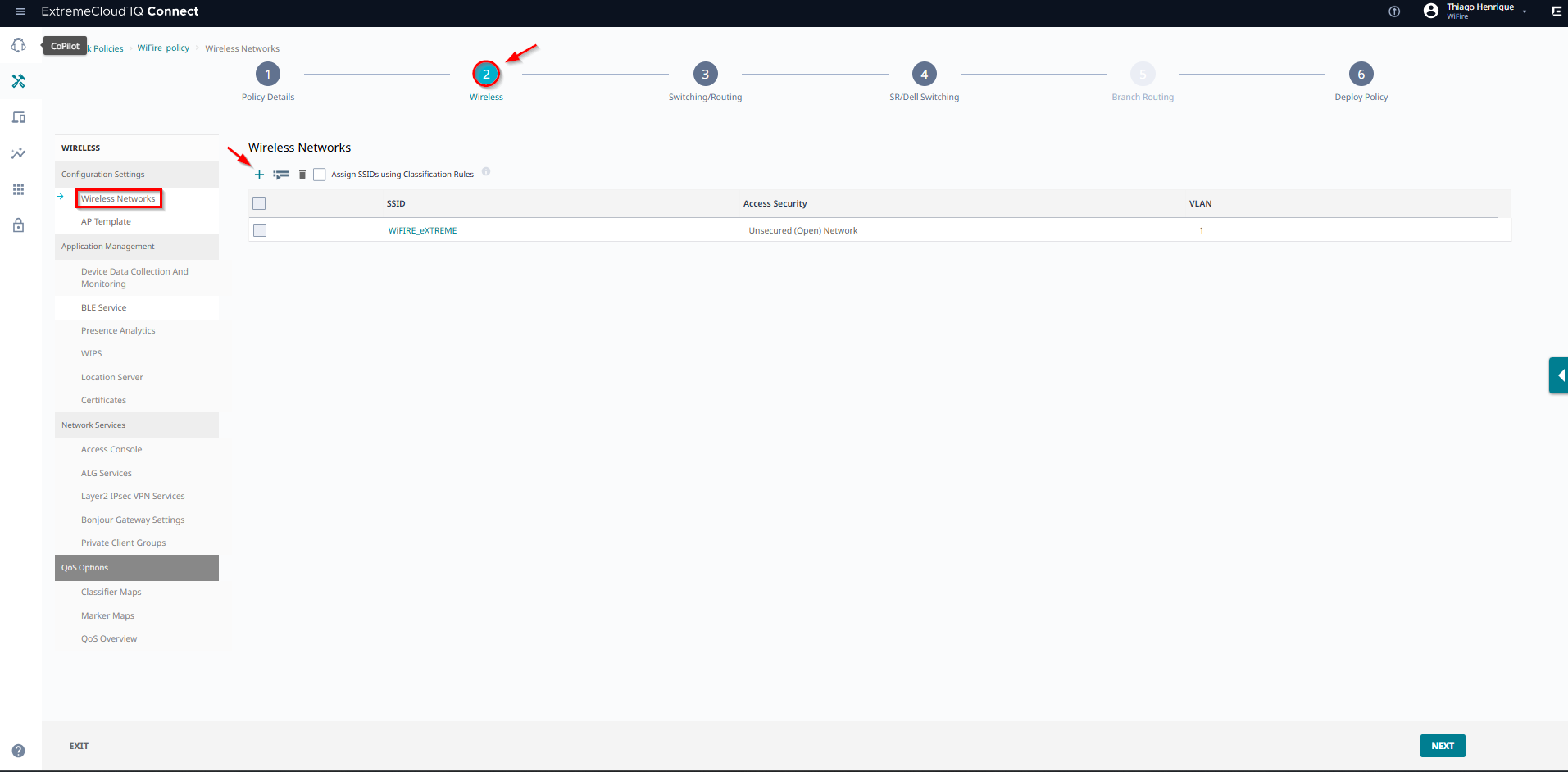This screenshot has height=772, width=1568.
Task: Go to step 2 Wireless
Action: pos(486,74)
